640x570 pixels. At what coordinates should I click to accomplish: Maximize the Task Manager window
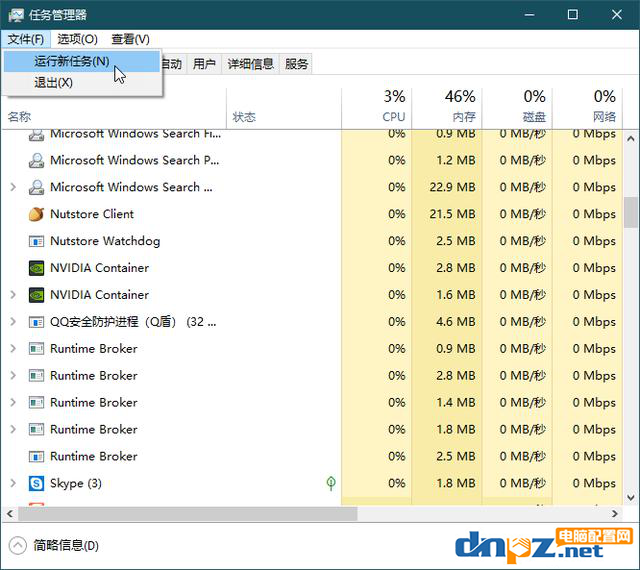(573, 15)
